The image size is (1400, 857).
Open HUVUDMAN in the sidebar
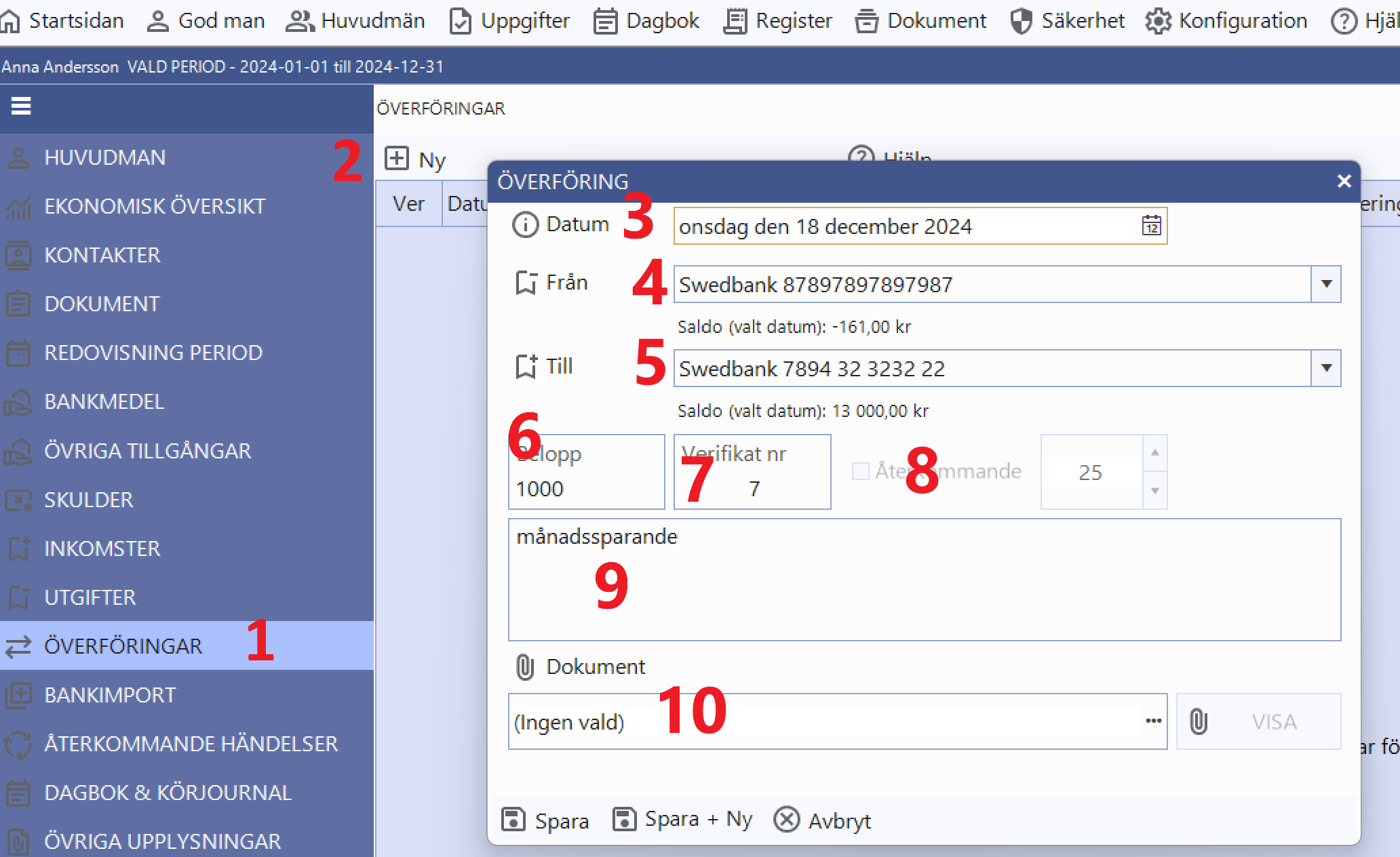coord(187,158)
